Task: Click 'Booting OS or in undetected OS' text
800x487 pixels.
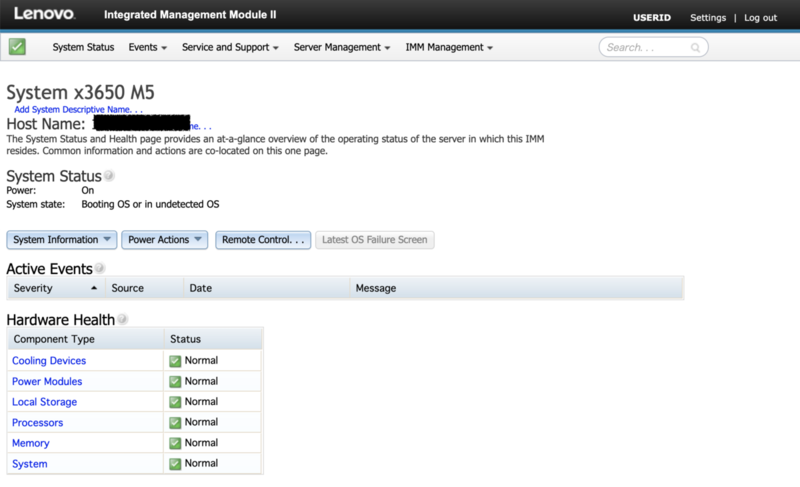Action: coord(150,204)
